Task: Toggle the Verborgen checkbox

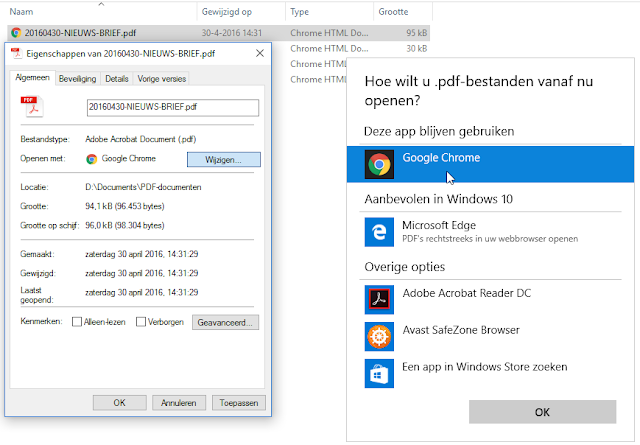Action: pos(141,322)
